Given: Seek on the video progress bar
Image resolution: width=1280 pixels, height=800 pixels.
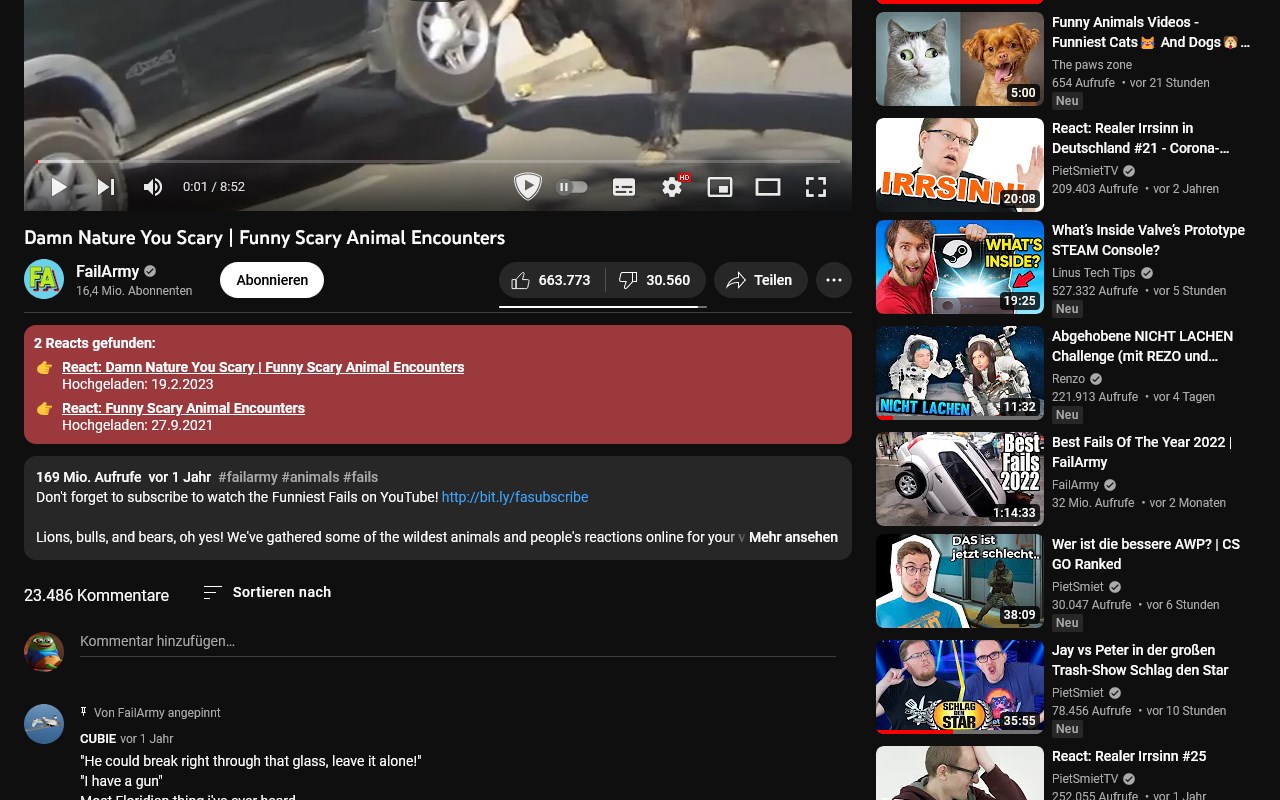Looking at the screenshot, I should coord(438,161).
